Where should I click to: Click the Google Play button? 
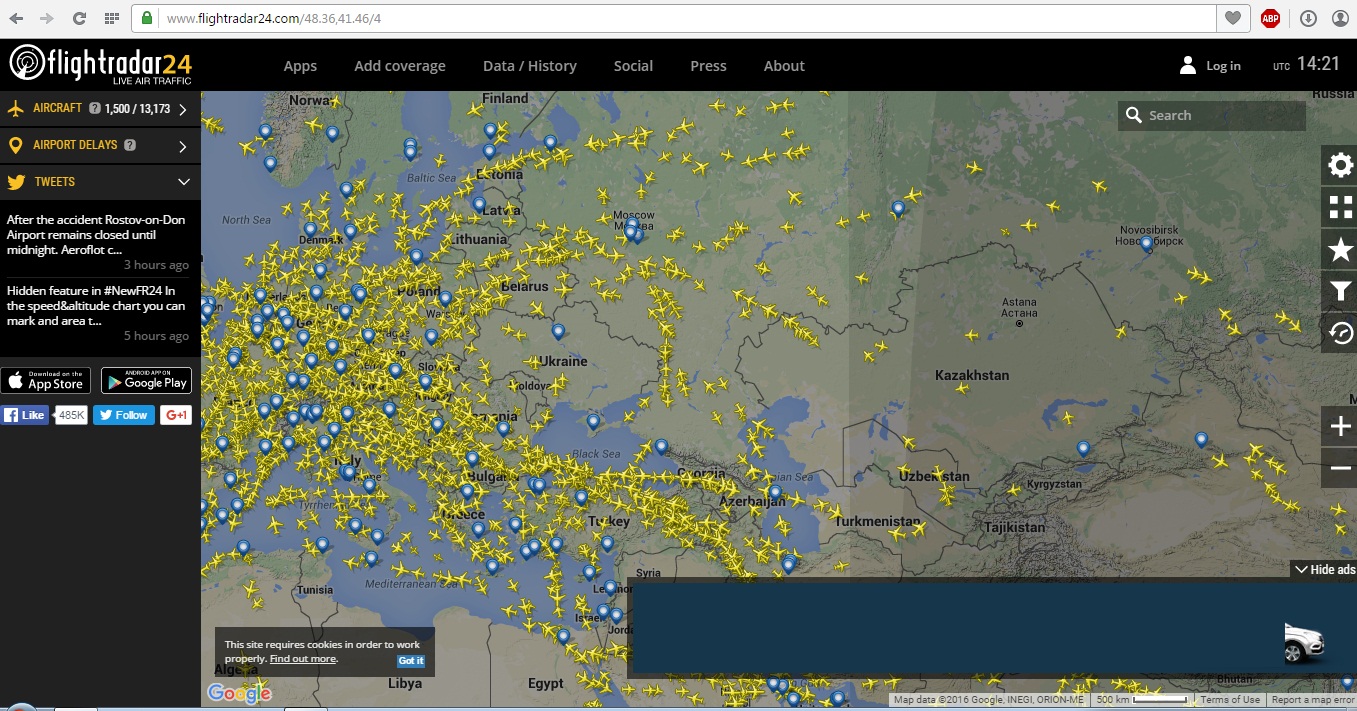click(146, 380)
